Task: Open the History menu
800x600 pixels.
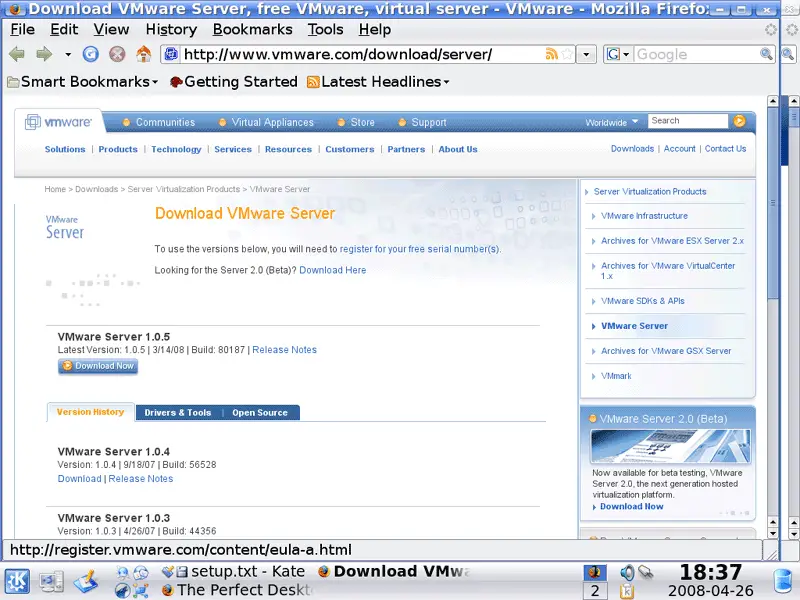Action: [x=171, y=30]
